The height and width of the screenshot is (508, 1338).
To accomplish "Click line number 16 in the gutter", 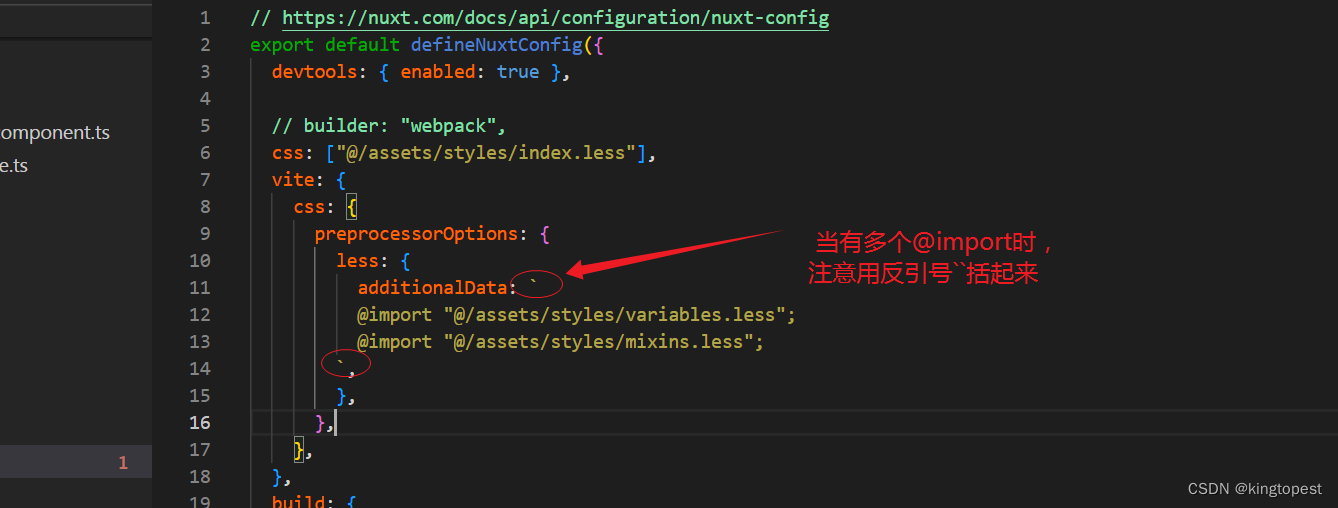I will (x=200, y=423).
